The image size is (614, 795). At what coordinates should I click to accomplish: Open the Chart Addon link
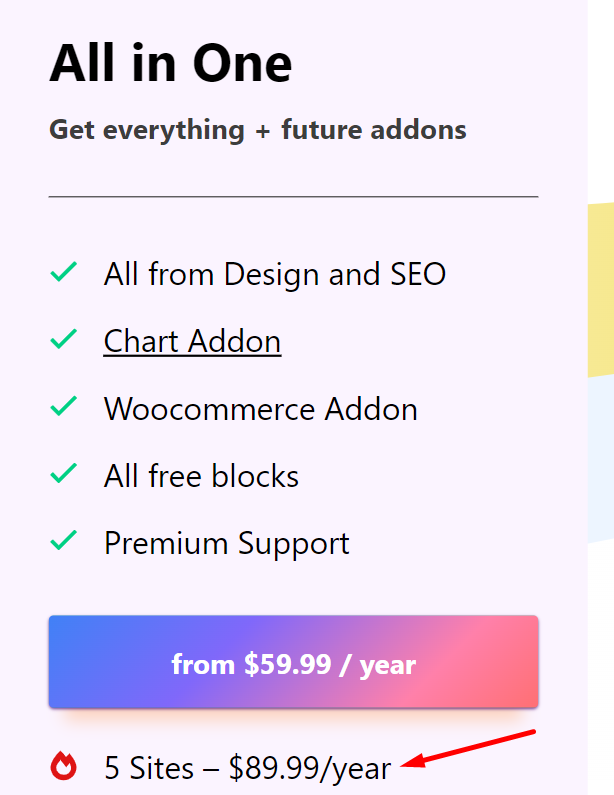[x=192, y=341]
